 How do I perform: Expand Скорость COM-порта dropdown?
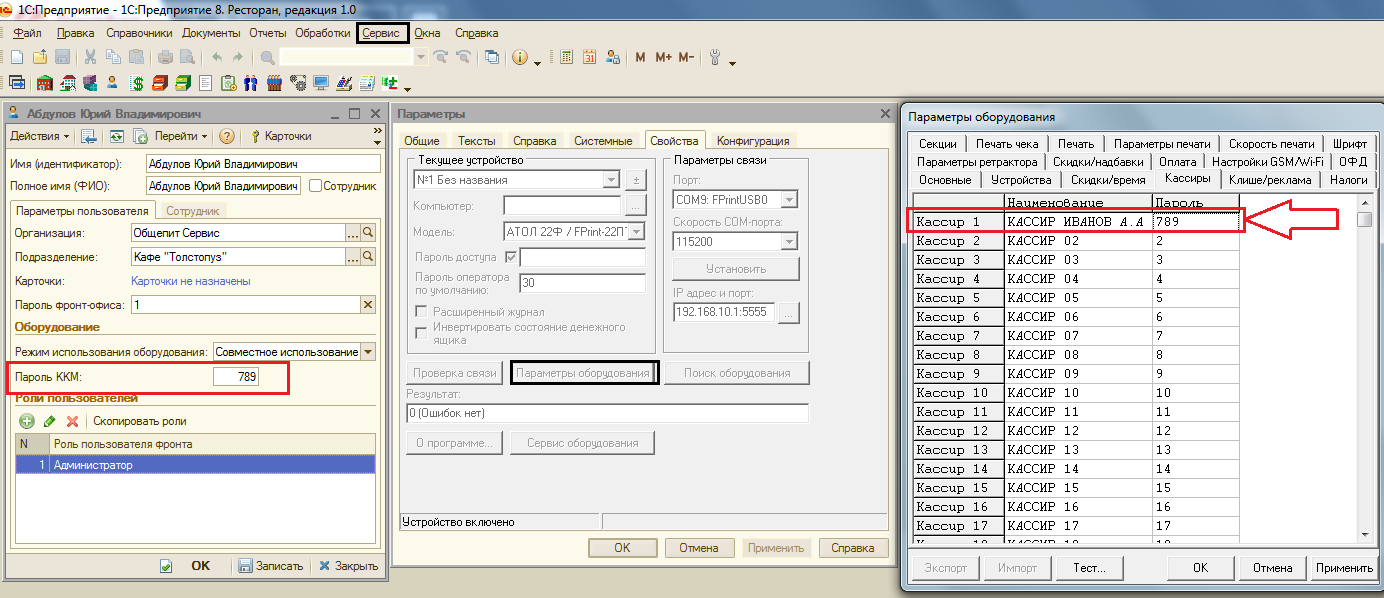pyautogui.click(x=789, y=242)
